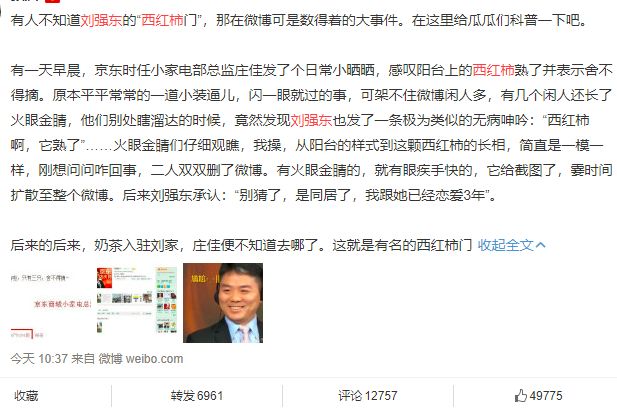Open the 刘强东 link in the first sentence
Screen dimensions: 617x410
101,20
